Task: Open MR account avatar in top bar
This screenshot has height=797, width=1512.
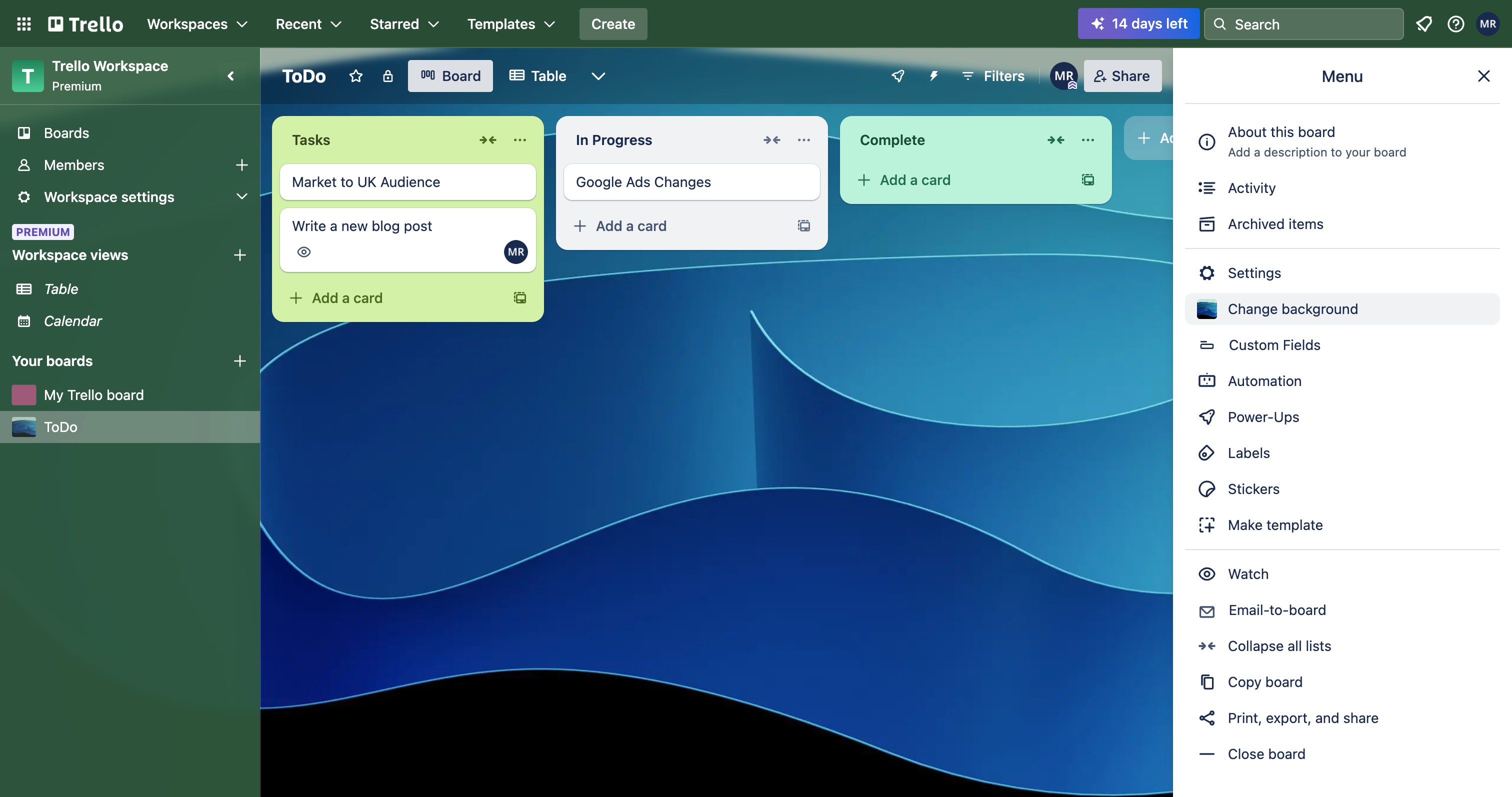Action: [1488, 24]
